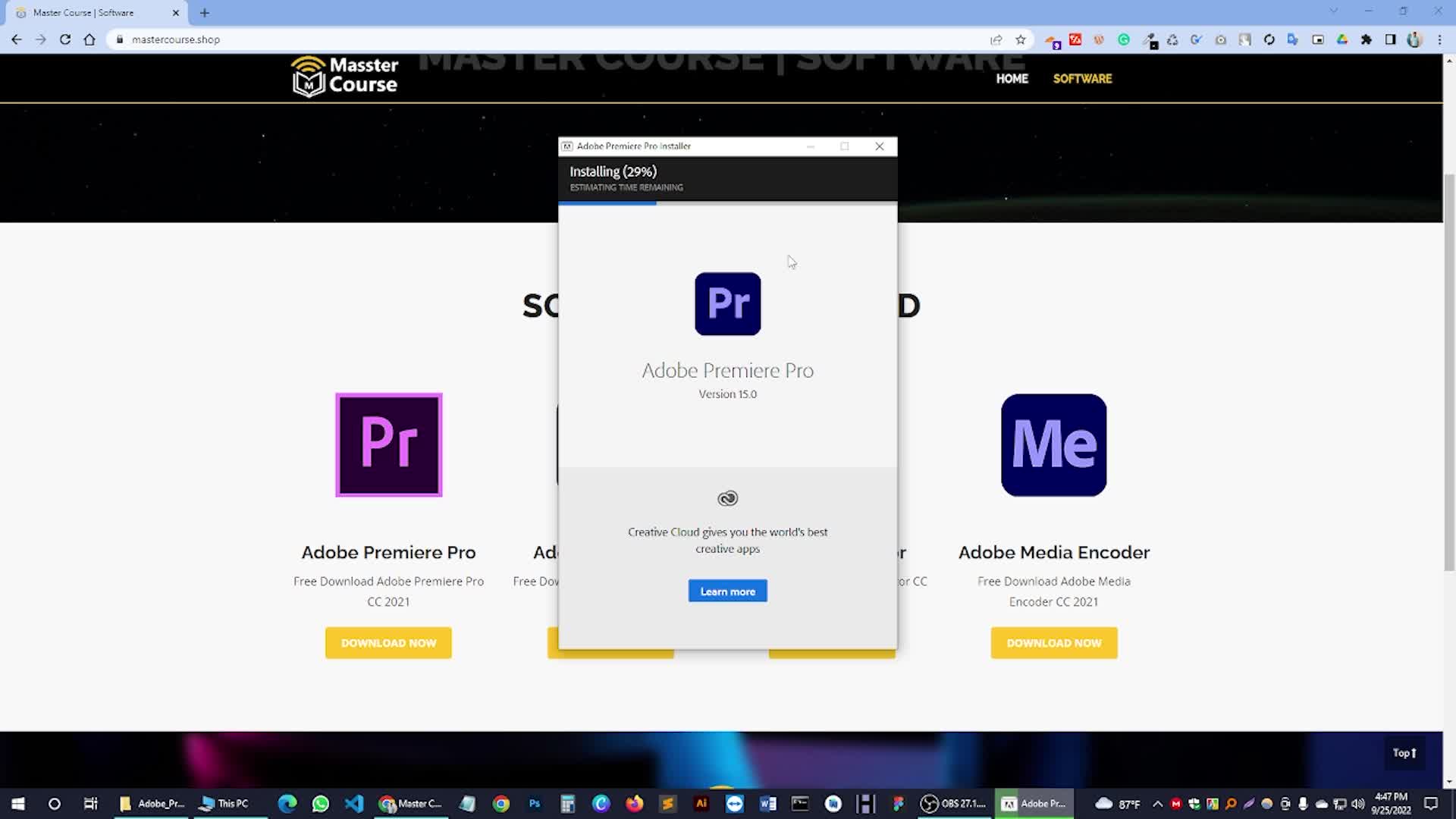Open WhatsApp from the taskbar
The image size is (1456, 819).
pyautogui.click(x=319, y=804)
